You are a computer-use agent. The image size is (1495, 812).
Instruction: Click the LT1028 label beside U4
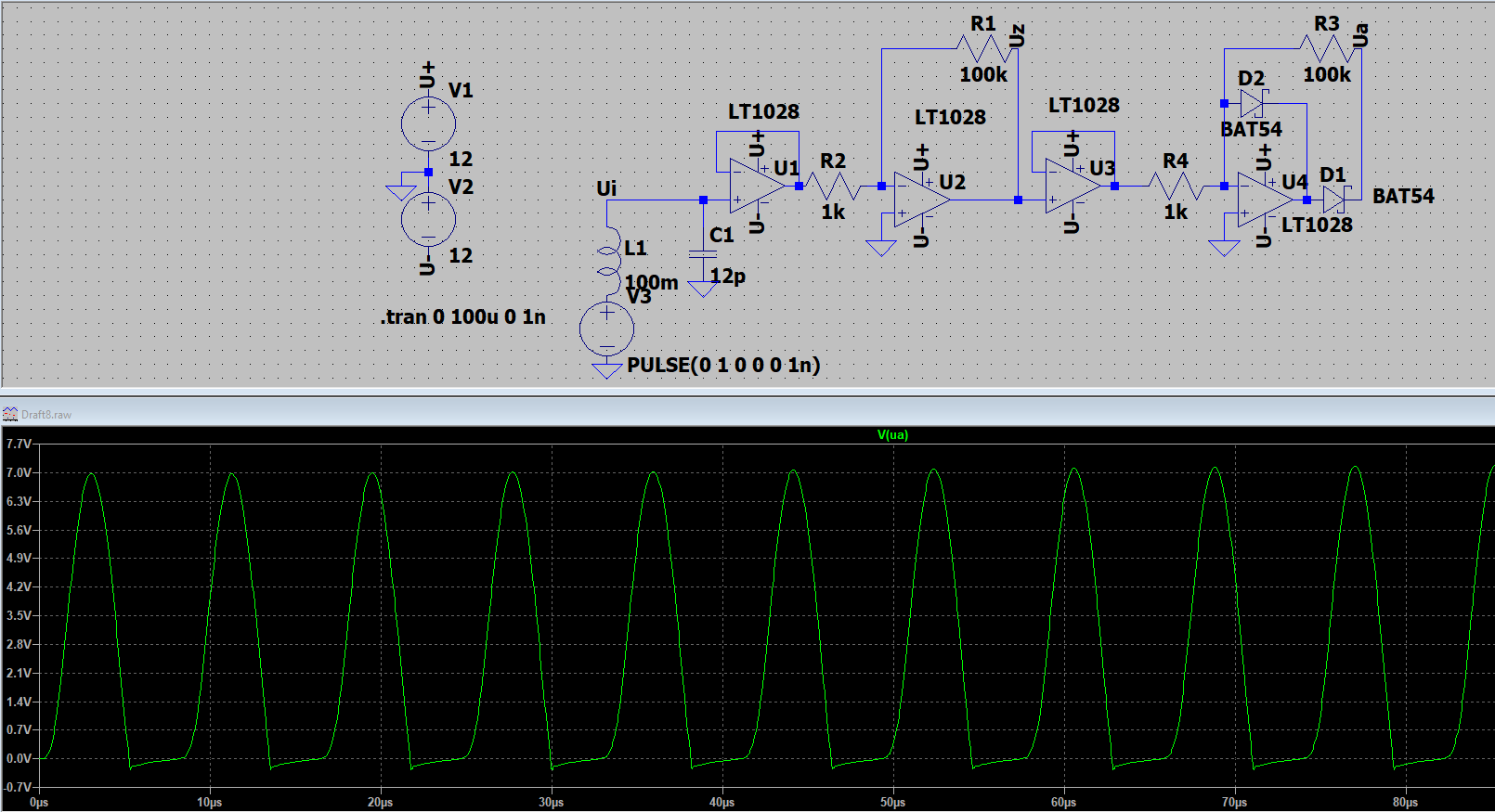(1317, 226)
